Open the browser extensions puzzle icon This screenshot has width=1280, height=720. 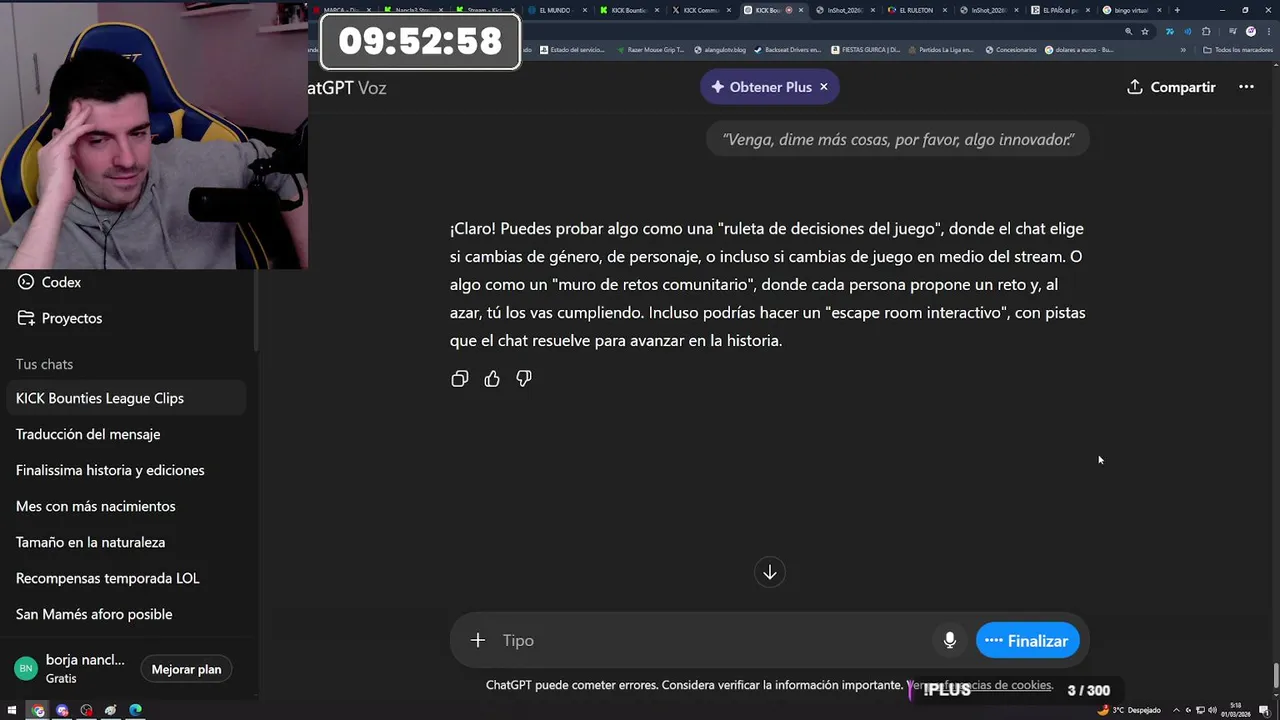1206,31
